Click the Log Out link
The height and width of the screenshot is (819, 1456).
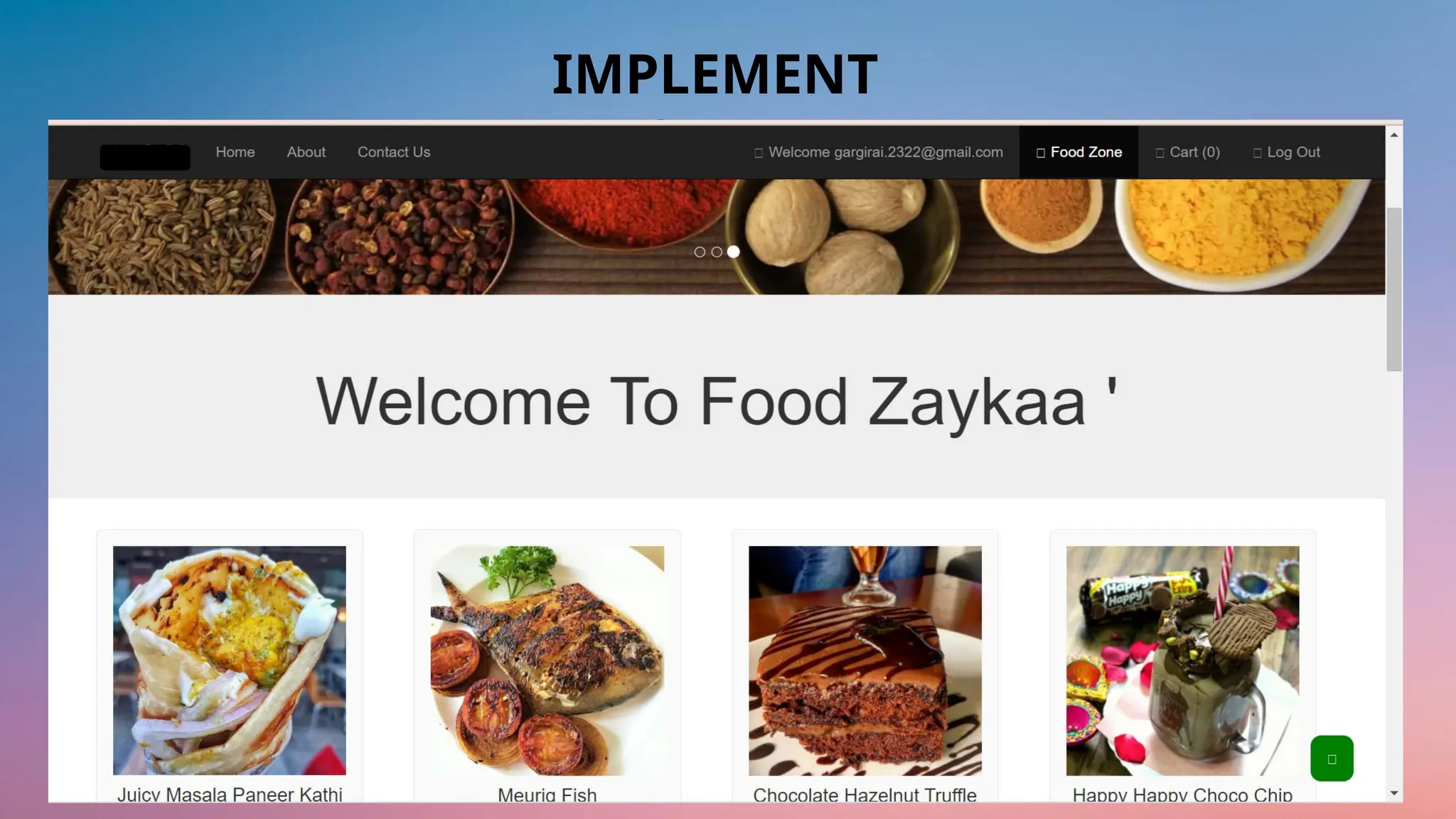point(1287,152)
